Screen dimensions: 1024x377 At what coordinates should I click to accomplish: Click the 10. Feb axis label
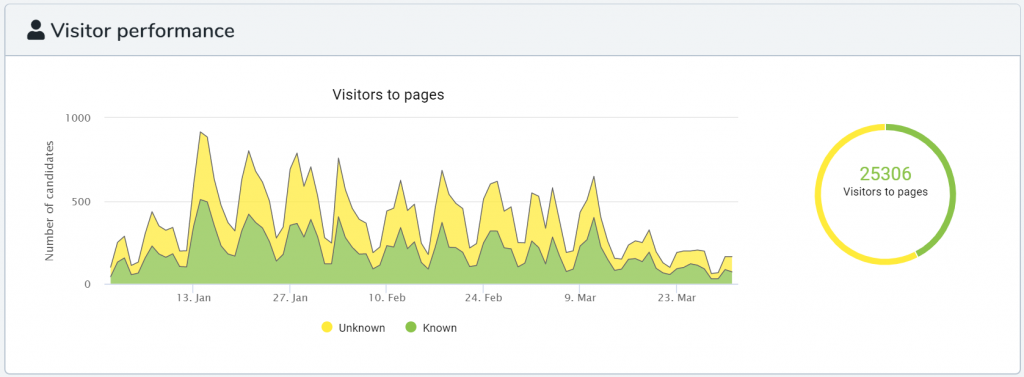click(x=387, y=298)
